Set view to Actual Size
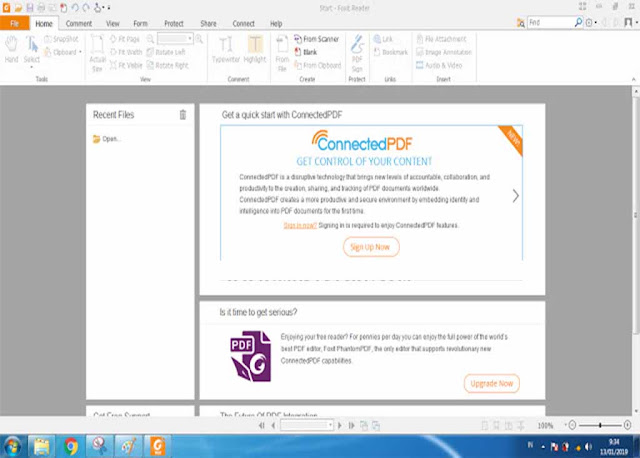The image size is (640, 458). pos(97,53)
